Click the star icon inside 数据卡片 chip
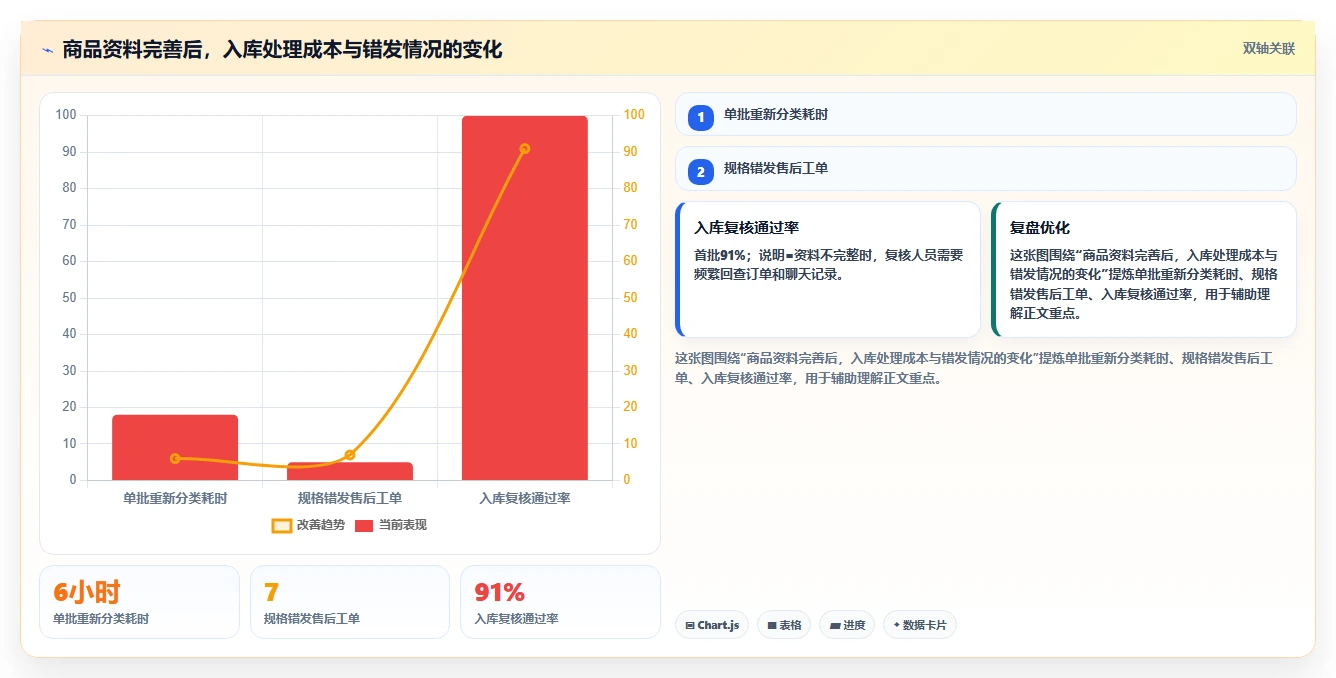 point(896,625)
